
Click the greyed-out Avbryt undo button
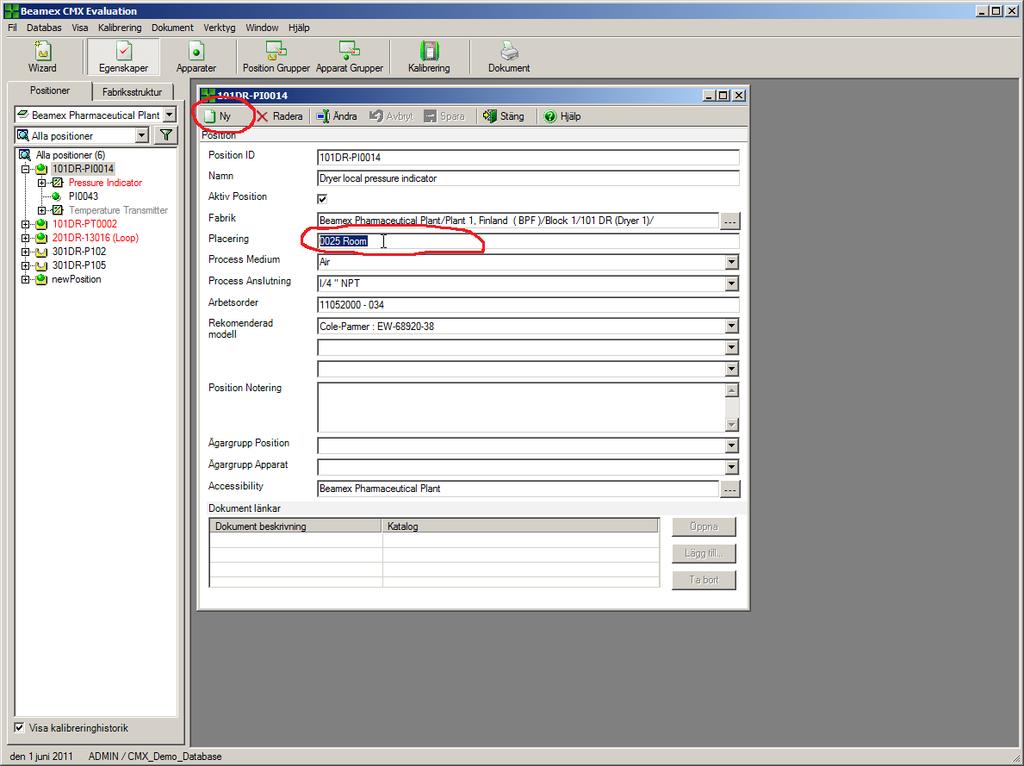tap(391, 116)
